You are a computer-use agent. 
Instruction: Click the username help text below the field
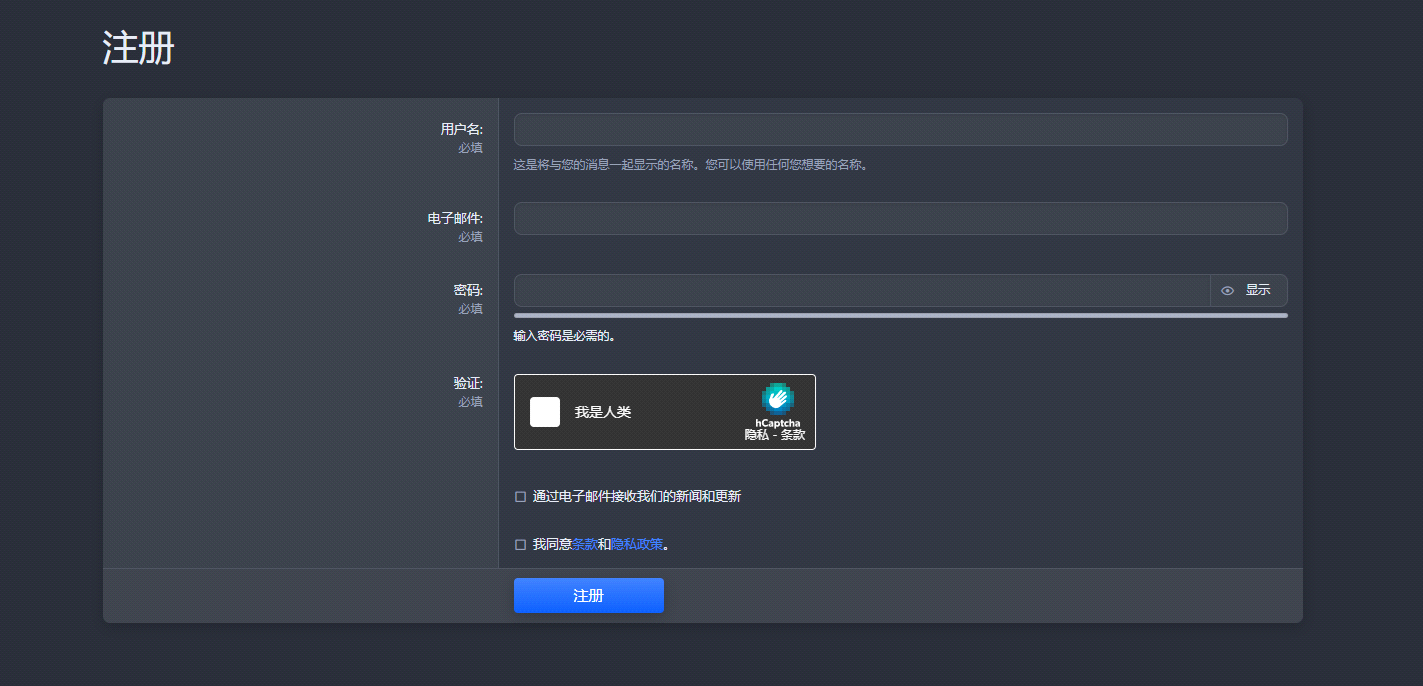click(x=690, y=165)
